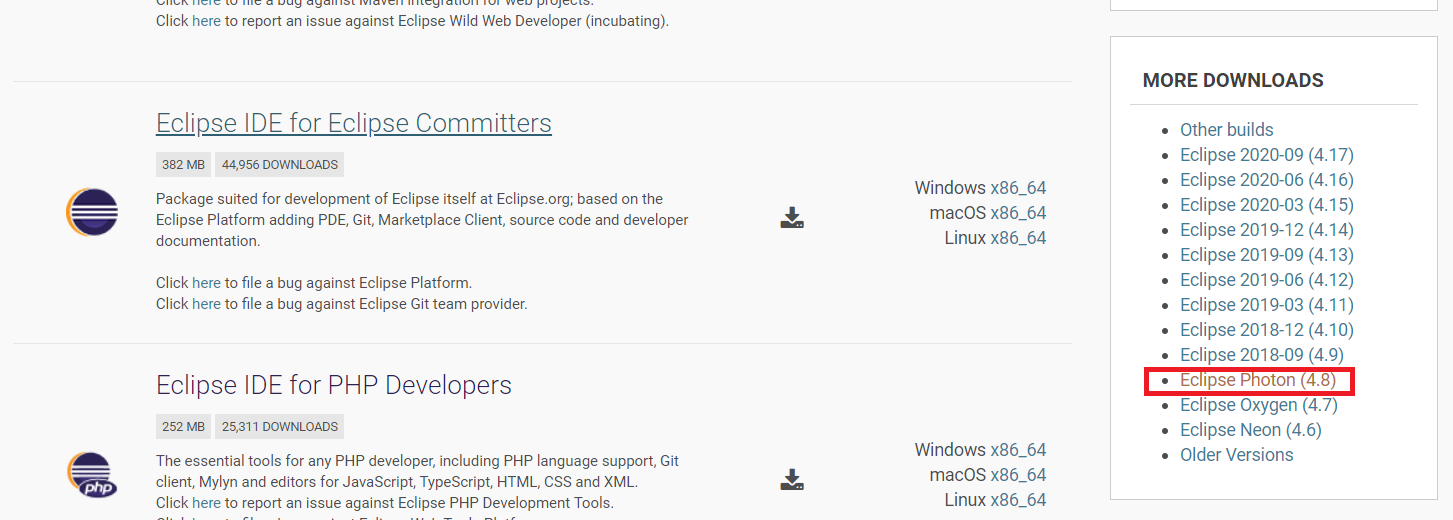This screenshot has height=520, width=1453.
Task: Click the 25,311 DOWNLOADS badge
Action: 280,427
